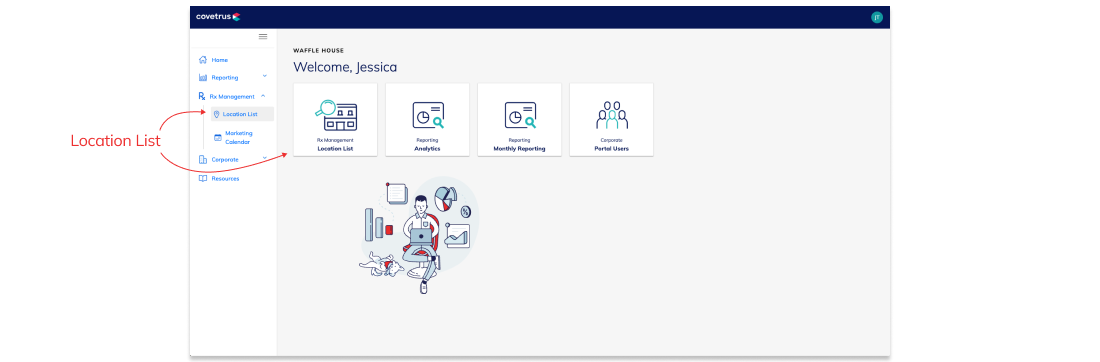This screenshot has height=362, width=1100.
Task: Click the Corporate building icon
Action: coord(203,159)
